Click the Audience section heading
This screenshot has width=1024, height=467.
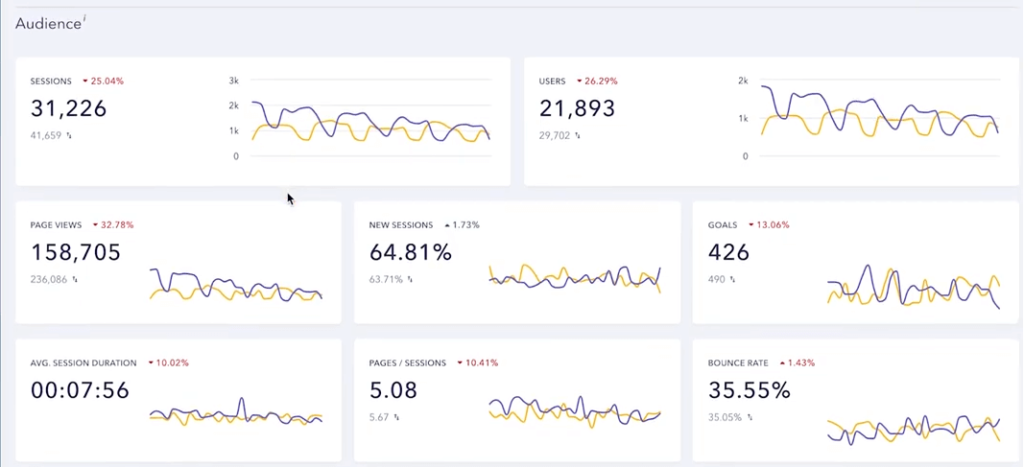click(48, 24)
